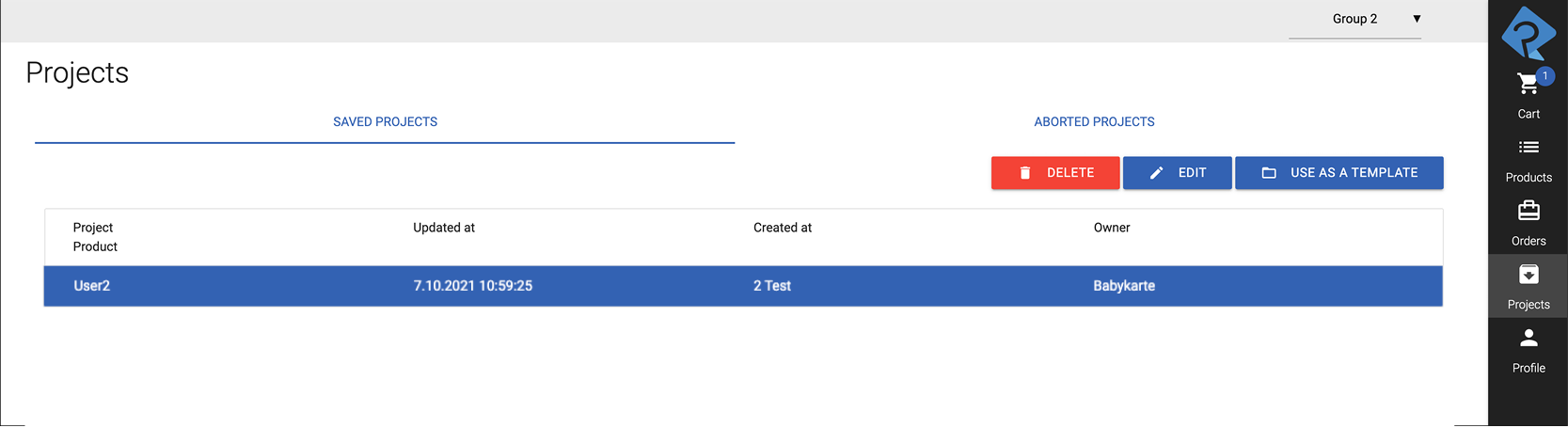The width and height of the screenshot is (1568, 428).
Task: Open the Profile person icon
Action: tap(1528, 338)
